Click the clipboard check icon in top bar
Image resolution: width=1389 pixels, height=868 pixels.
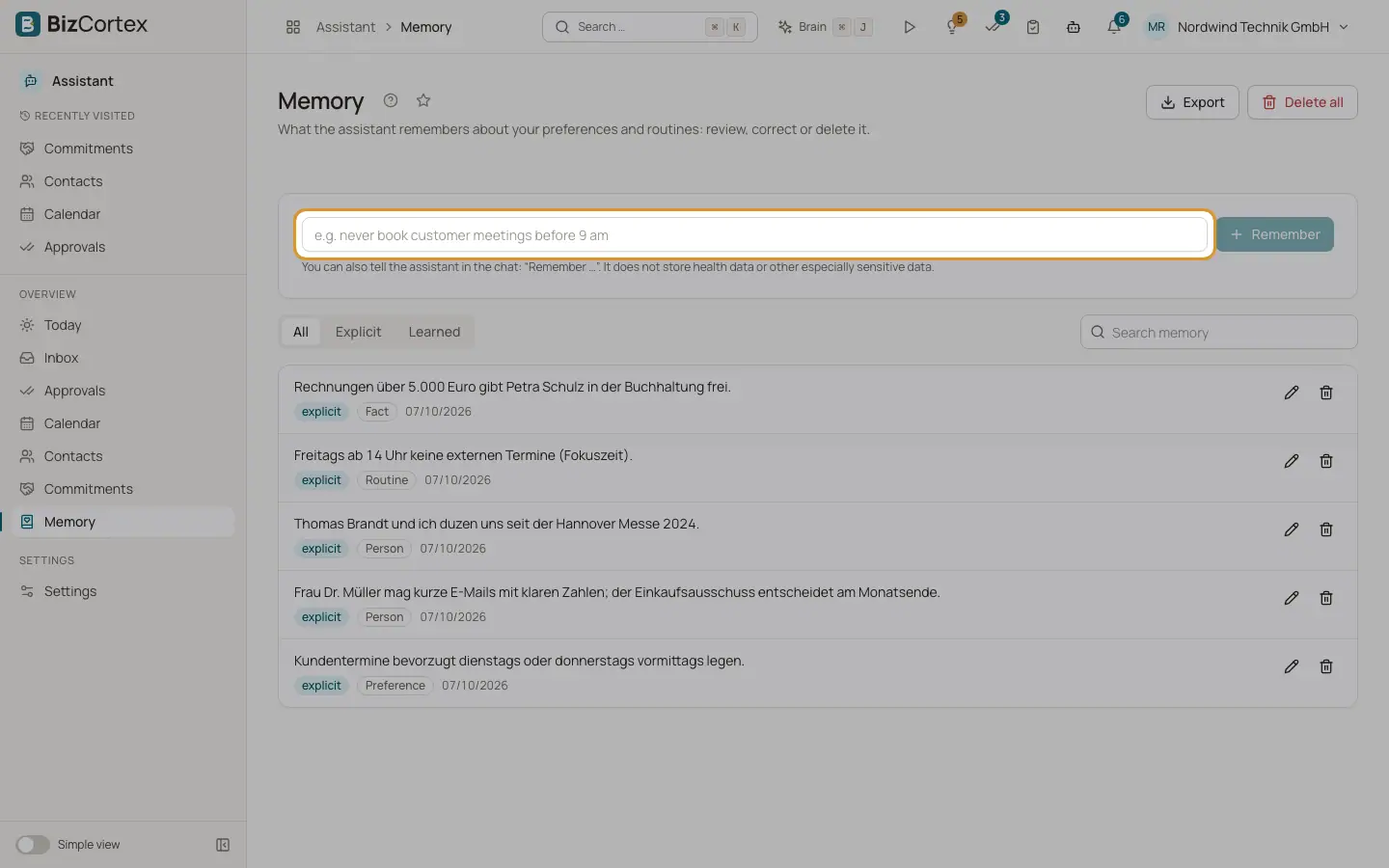pos(1033,27)
